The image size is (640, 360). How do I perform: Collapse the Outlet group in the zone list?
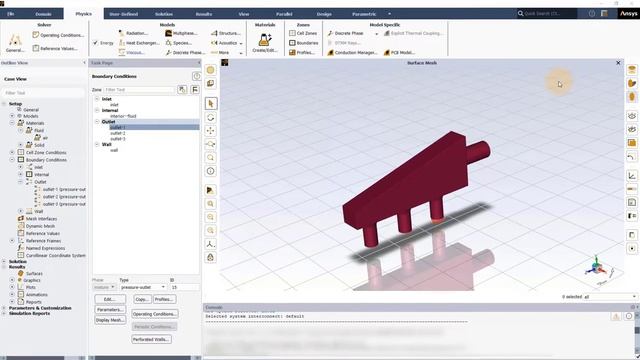[x=97, y=122]
